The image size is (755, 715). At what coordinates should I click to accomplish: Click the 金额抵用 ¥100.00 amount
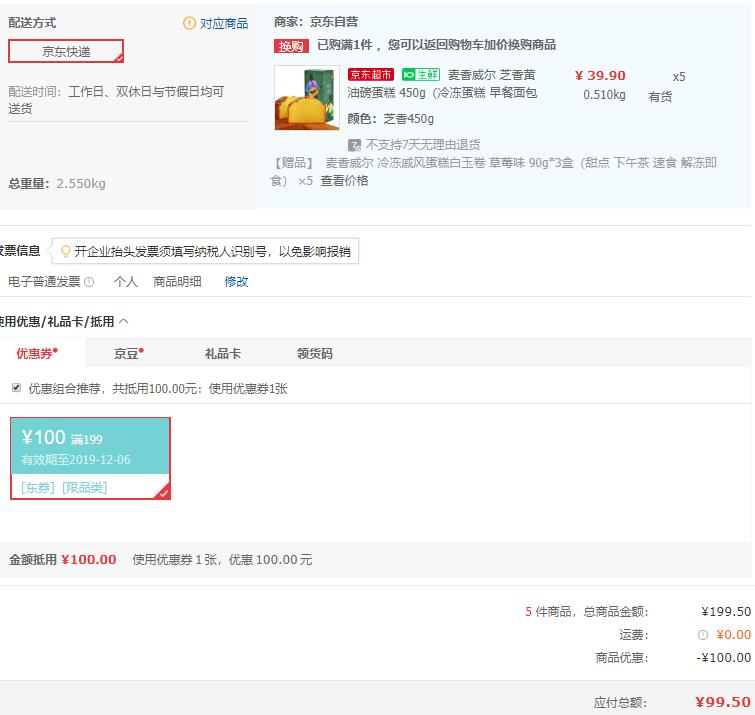pyautogui.click(x=89, y=559)
